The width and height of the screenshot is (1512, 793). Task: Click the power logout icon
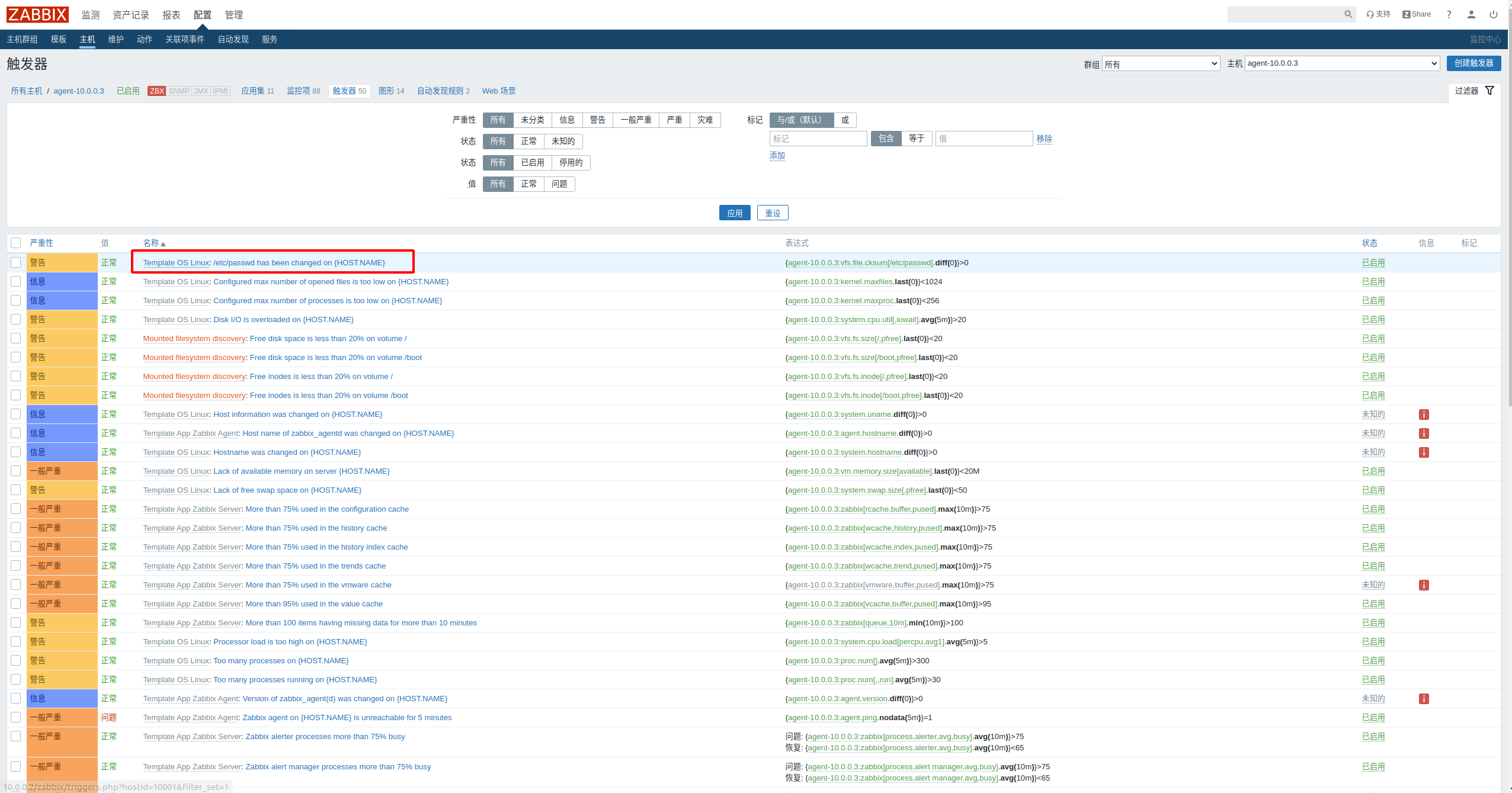pyautogui.click(x=1494, y=14)
